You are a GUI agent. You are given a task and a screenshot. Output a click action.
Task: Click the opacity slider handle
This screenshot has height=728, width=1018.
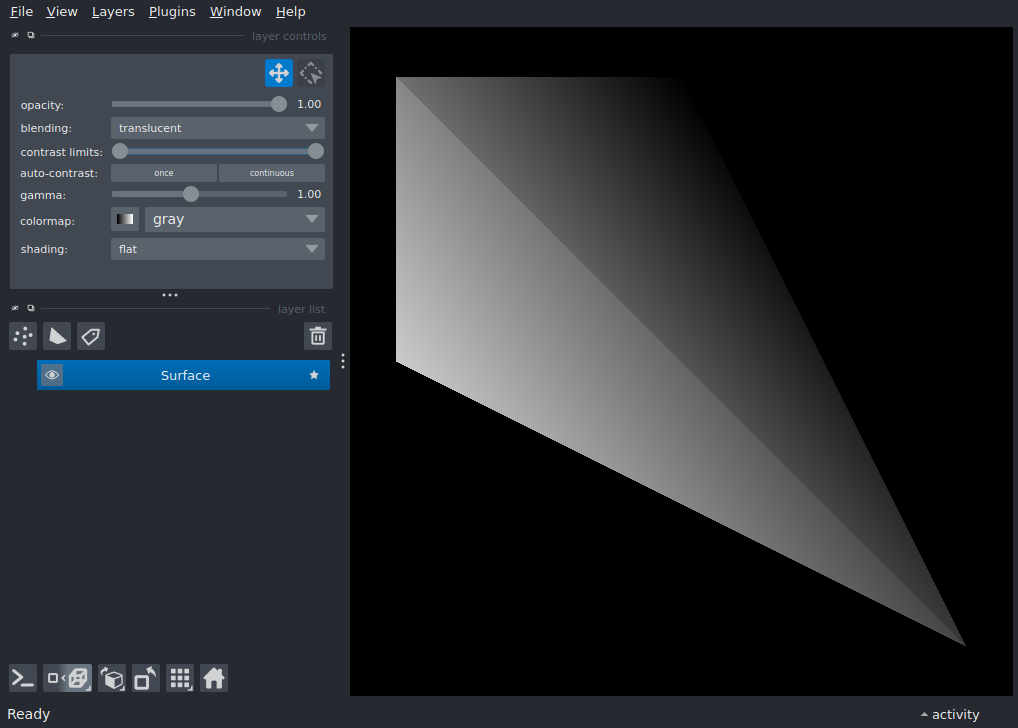point(279,104)
